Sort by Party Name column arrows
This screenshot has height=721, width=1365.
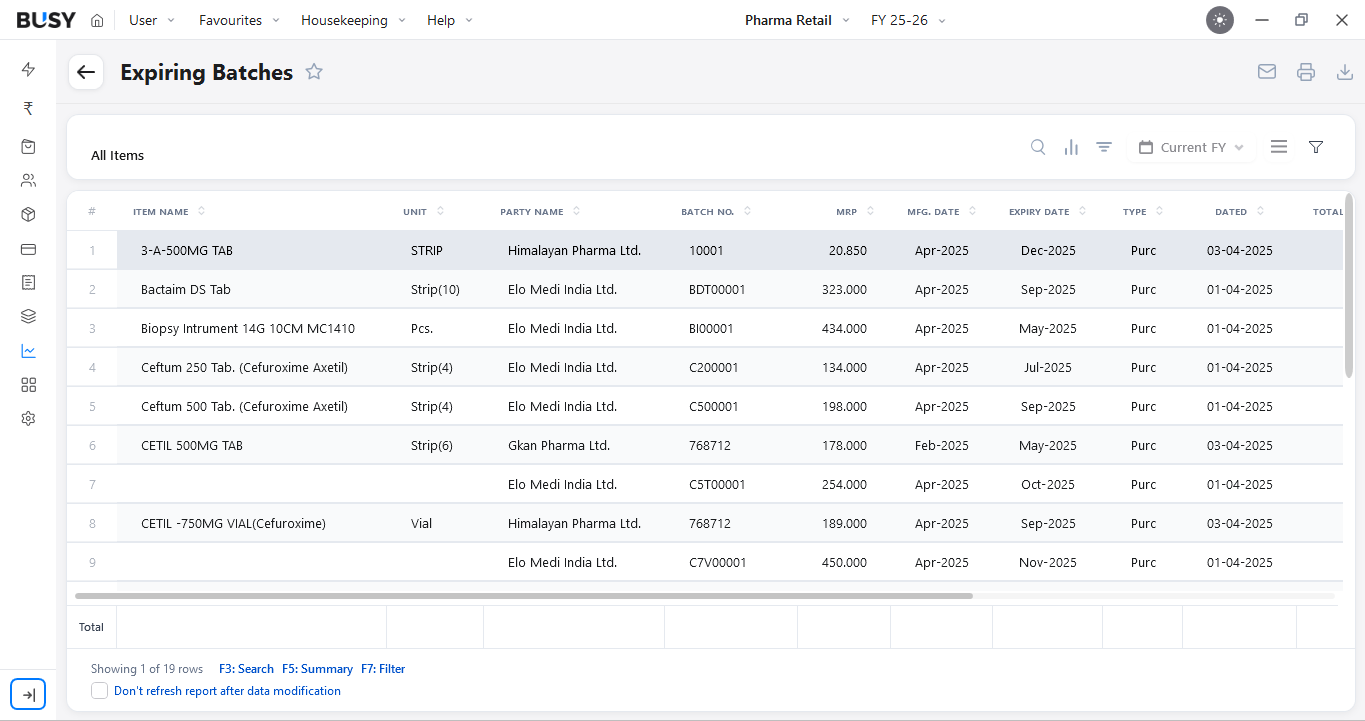click(577, 211)
